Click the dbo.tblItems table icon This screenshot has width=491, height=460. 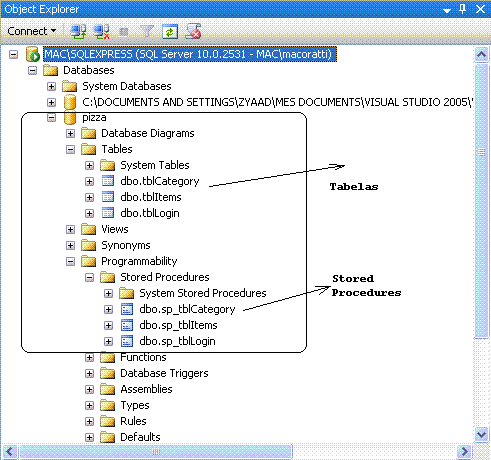pos(108,197)
